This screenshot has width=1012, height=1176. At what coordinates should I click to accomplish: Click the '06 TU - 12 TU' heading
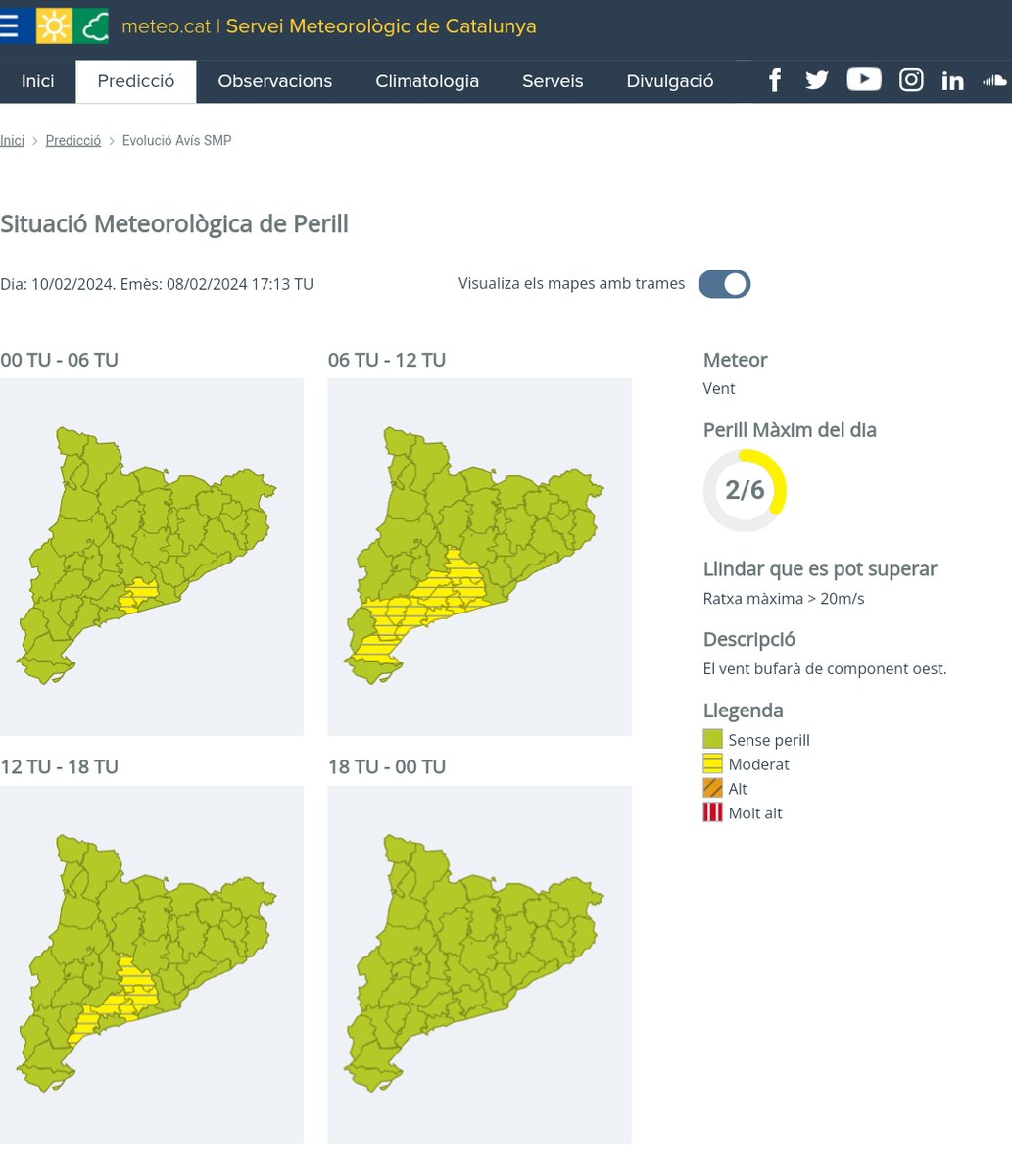click(387, 360)
